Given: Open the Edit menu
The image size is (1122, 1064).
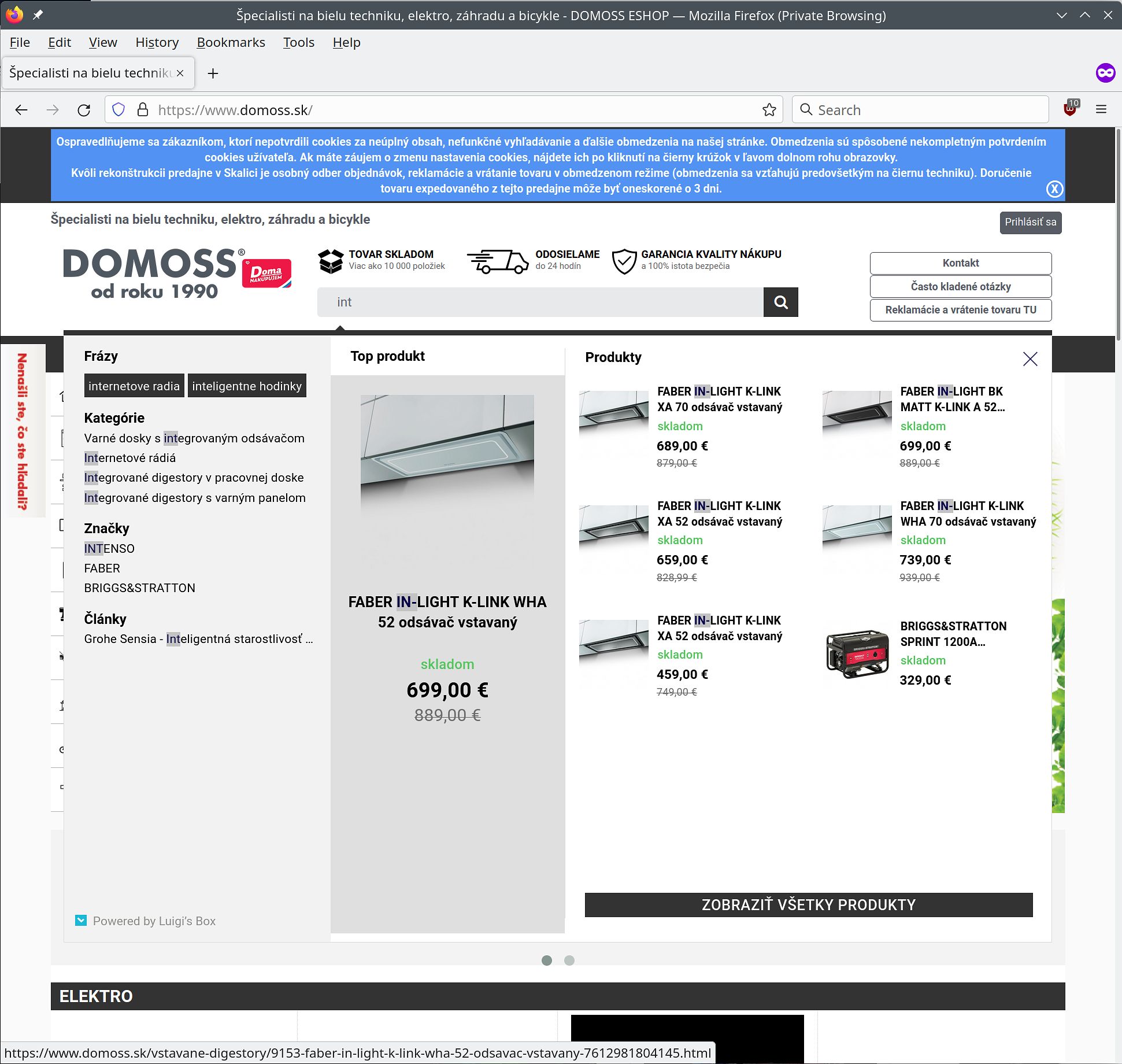Looking at the screenshot, I should [60, 42].
